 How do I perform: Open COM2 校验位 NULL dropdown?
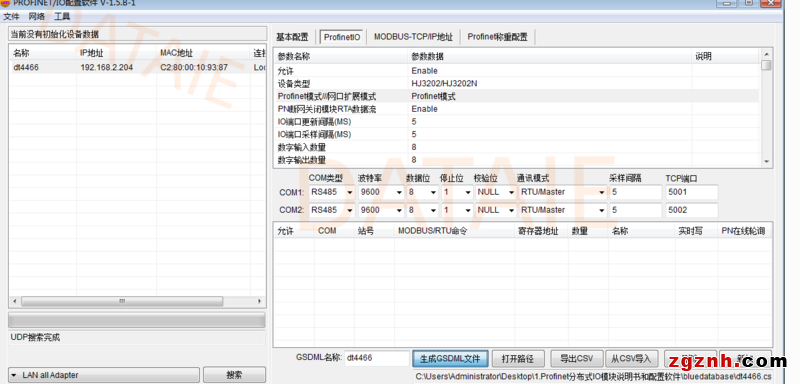[x=496, y=210]
